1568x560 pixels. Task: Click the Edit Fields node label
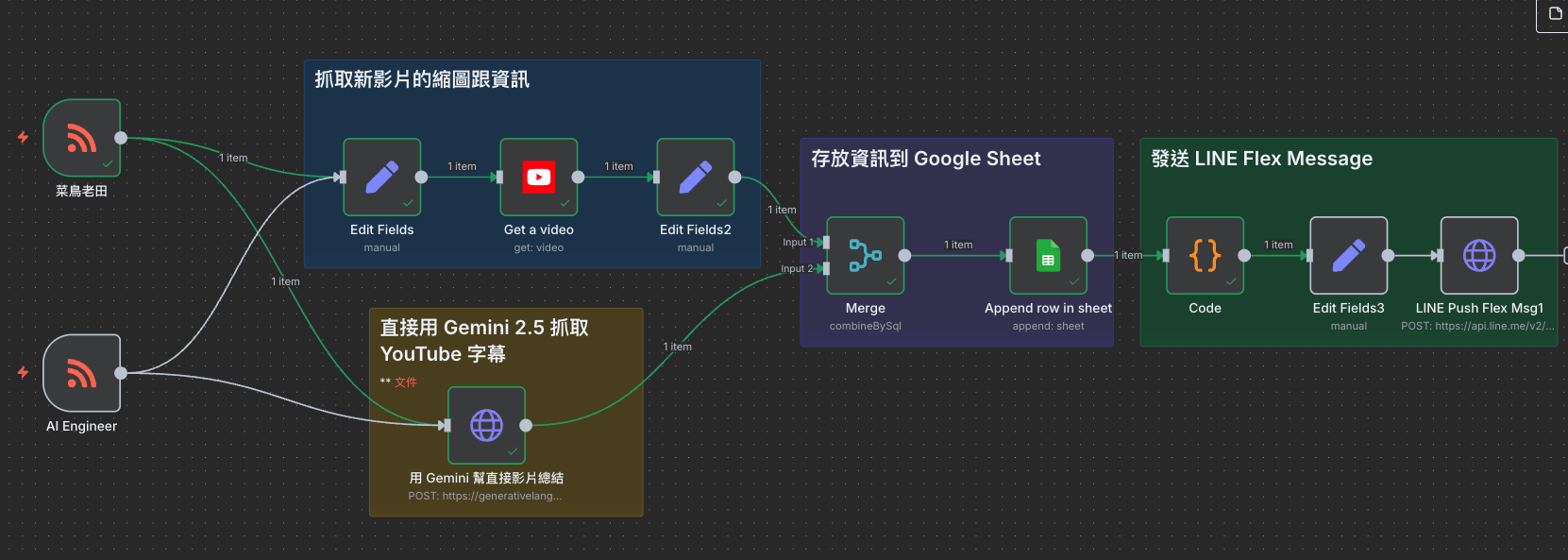tap(382, 229)
